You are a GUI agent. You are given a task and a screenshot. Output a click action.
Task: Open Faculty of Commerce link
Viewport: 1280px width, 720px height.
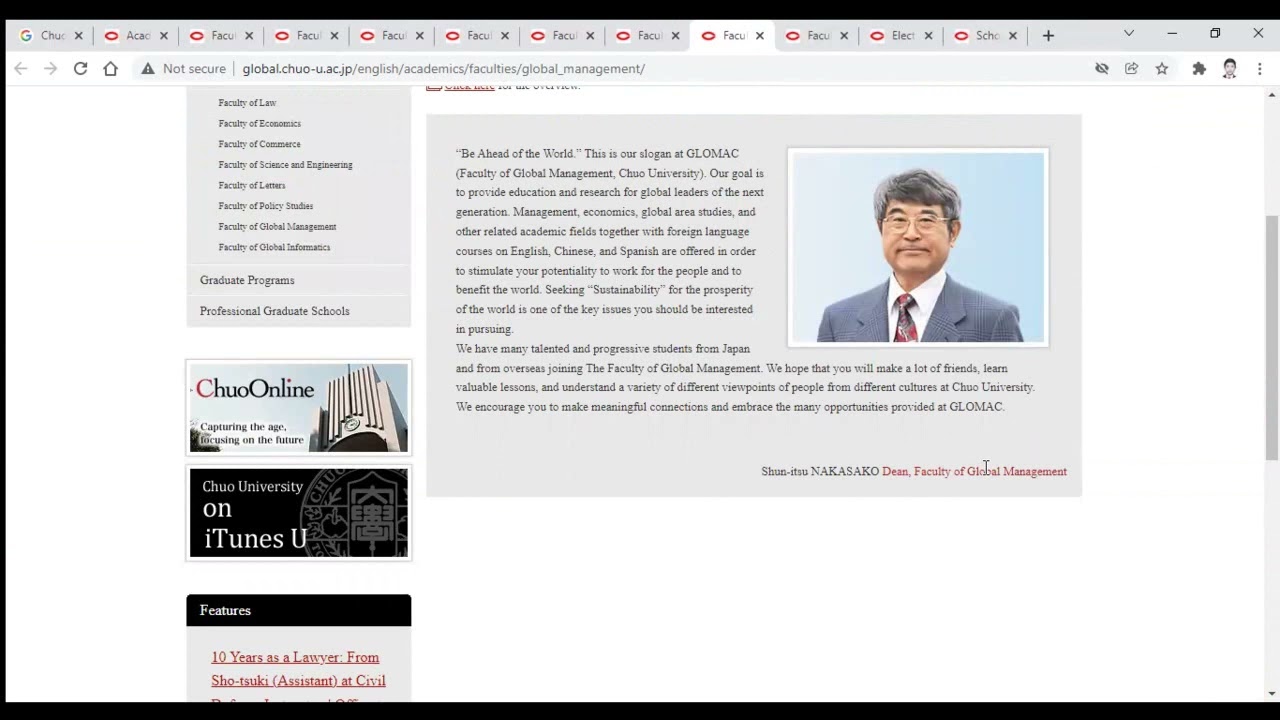pyautogui.click(x=259, y=144)
